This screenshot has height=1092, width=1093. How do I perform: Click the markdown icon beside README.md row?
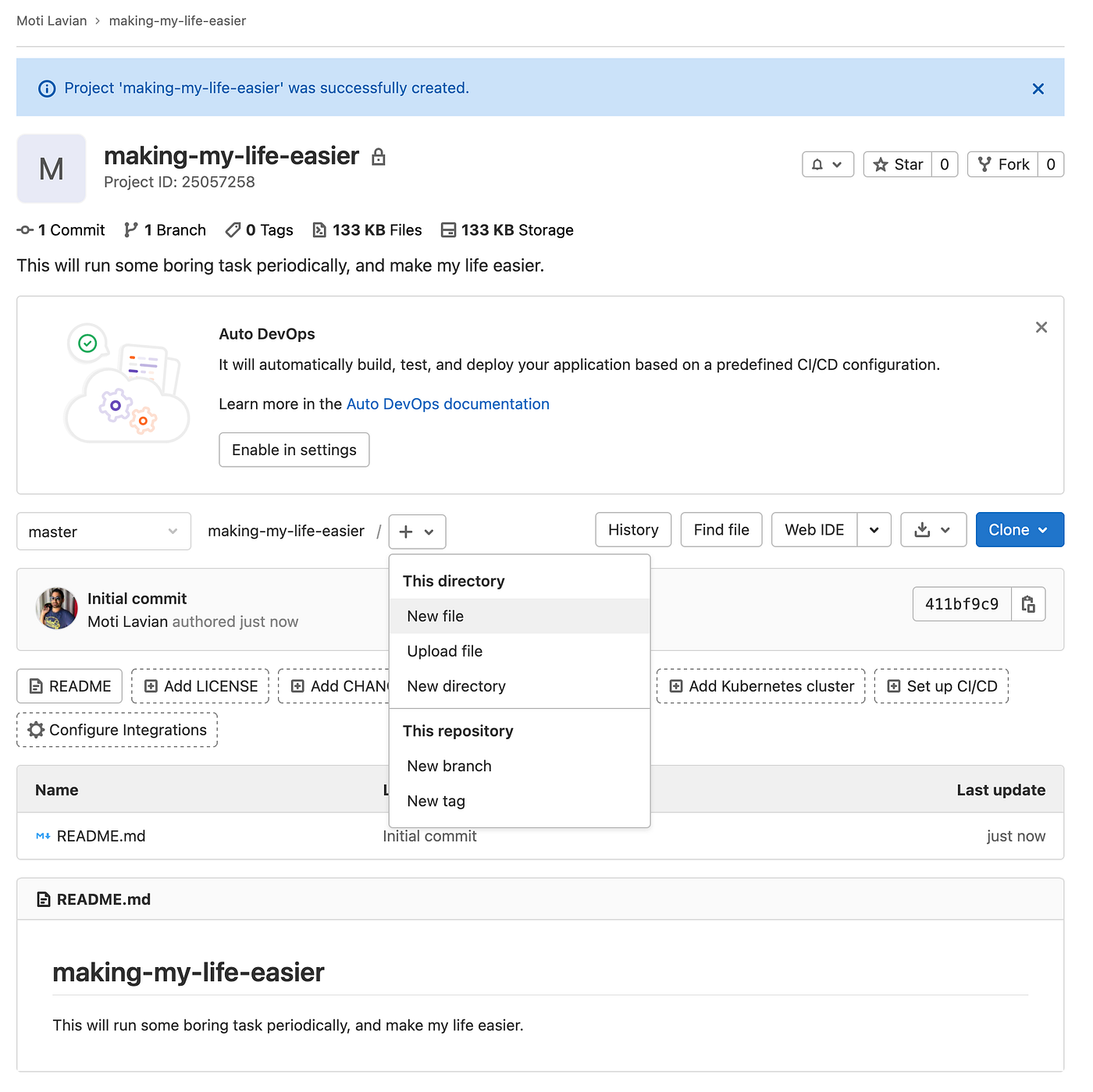(x=43, y=837)
